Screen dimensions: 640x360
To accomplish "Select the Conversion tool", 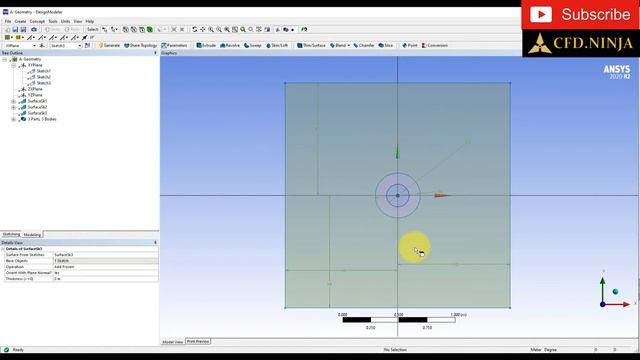I will pos(435,45).
